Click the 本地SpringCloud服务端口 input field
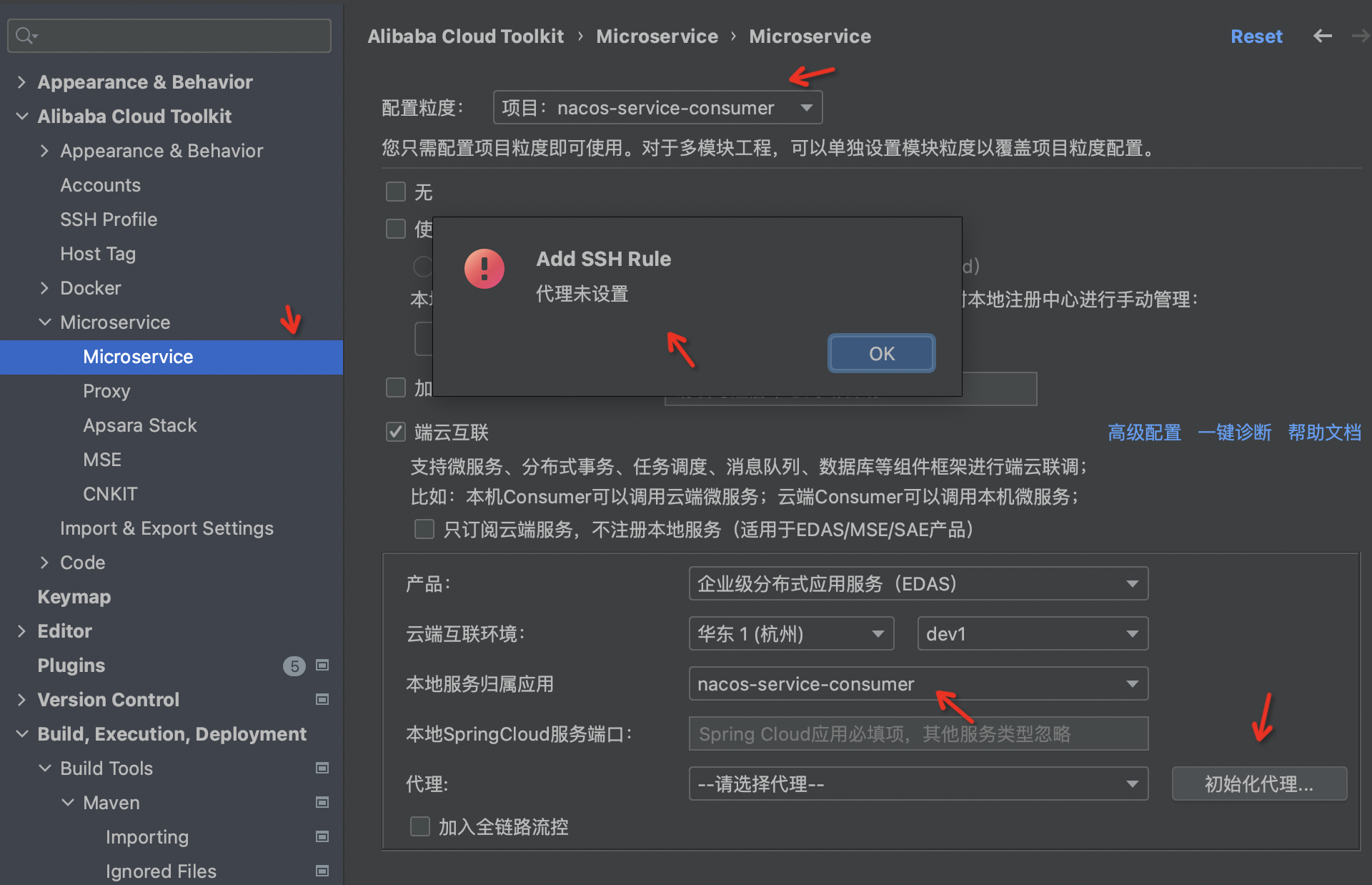Screen dimensions: 1372x885 tap(918, 734)
